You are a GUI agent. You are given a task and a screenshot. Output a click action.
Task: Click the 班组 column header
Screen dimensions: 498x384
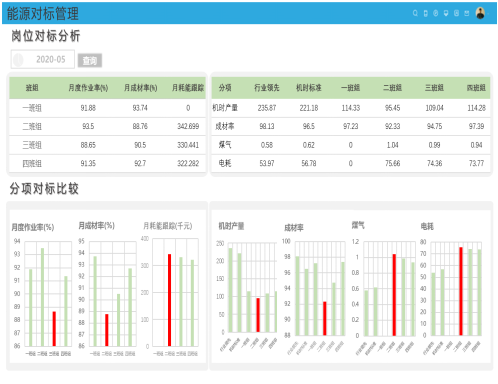32,88
